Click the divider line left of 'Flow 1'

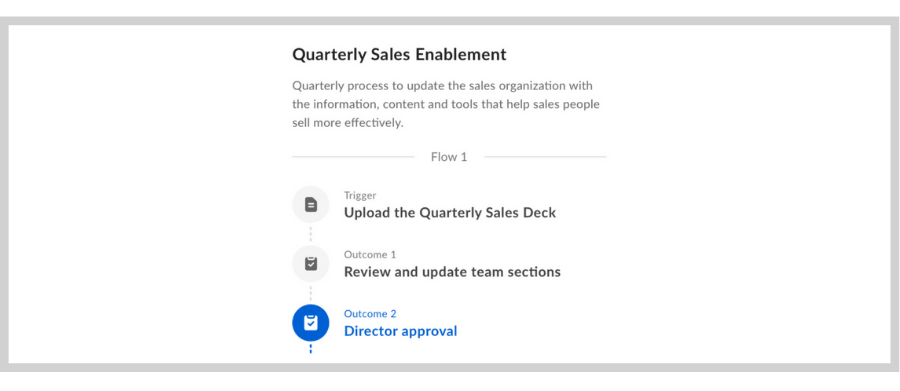pyautogui.click(x=353, y=157)
